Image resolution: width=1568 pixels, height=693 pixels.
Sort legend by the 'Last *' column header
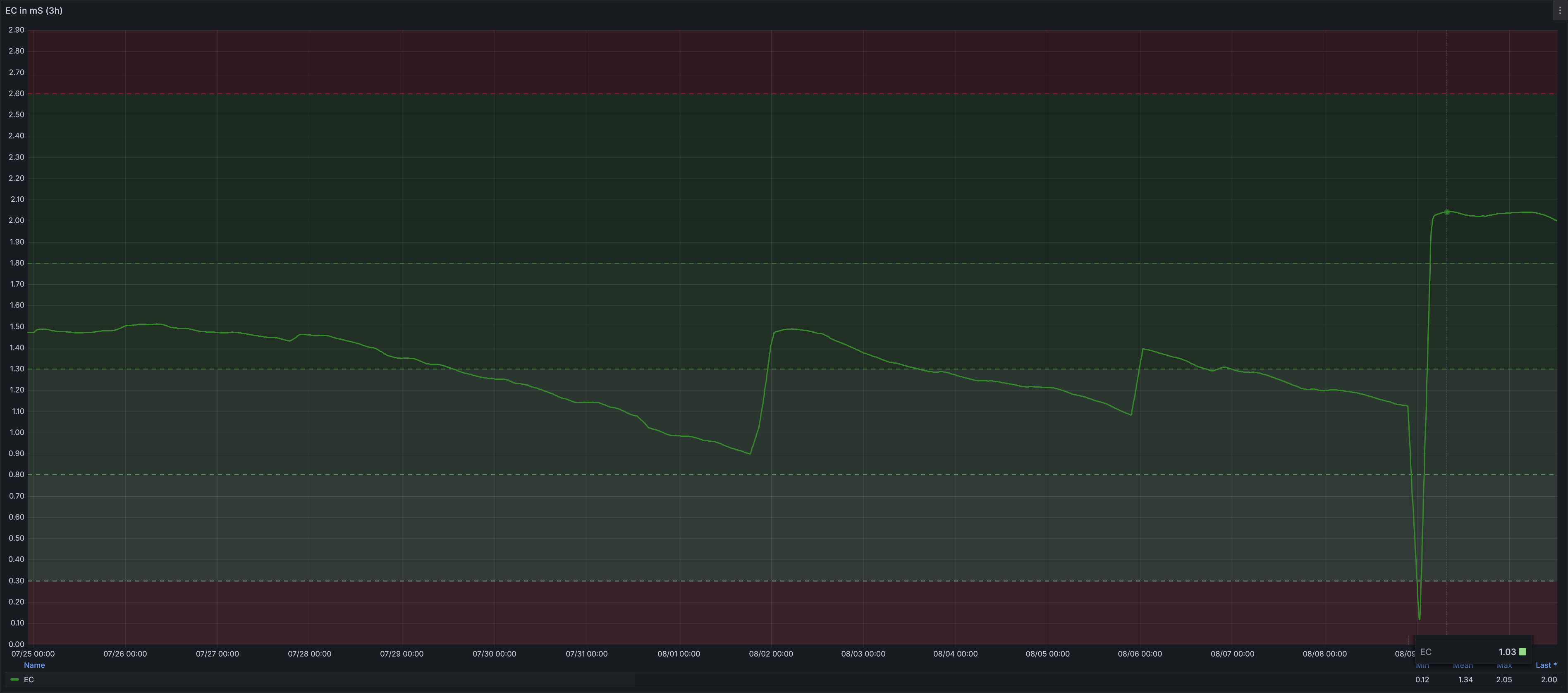(1546, 665)
